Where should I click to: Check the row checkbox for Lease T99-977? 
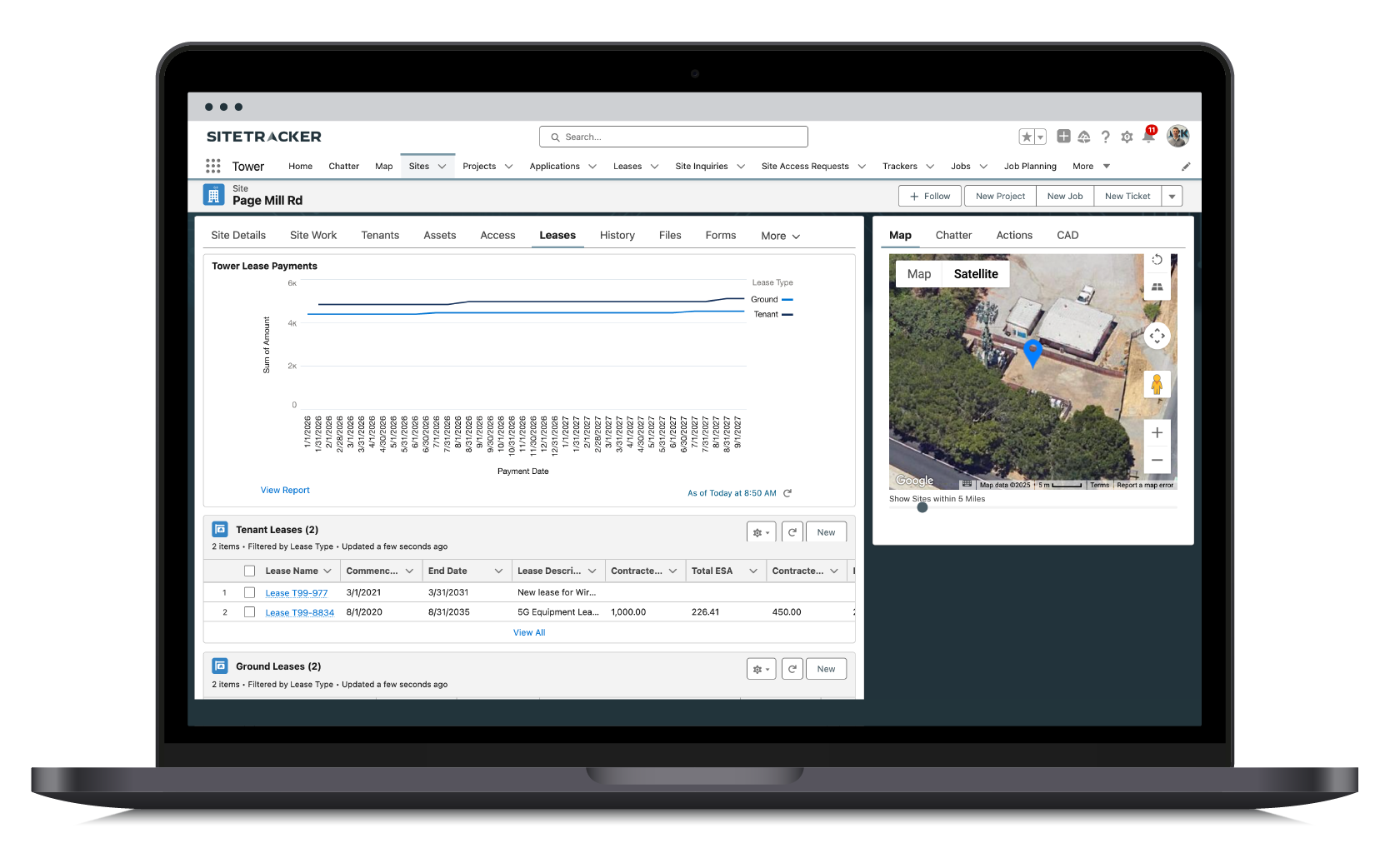pos(249,592)
